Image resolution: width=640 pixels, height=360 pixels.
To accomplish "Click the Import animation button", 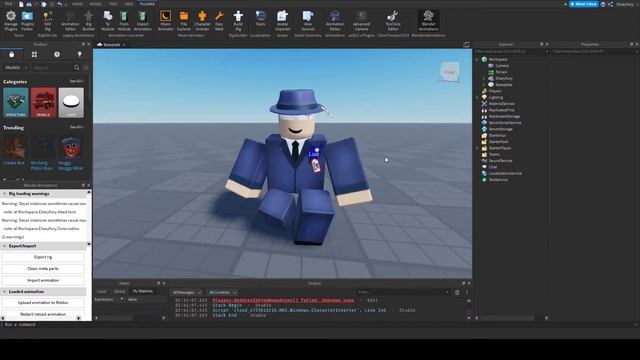I will pos(43,280).
